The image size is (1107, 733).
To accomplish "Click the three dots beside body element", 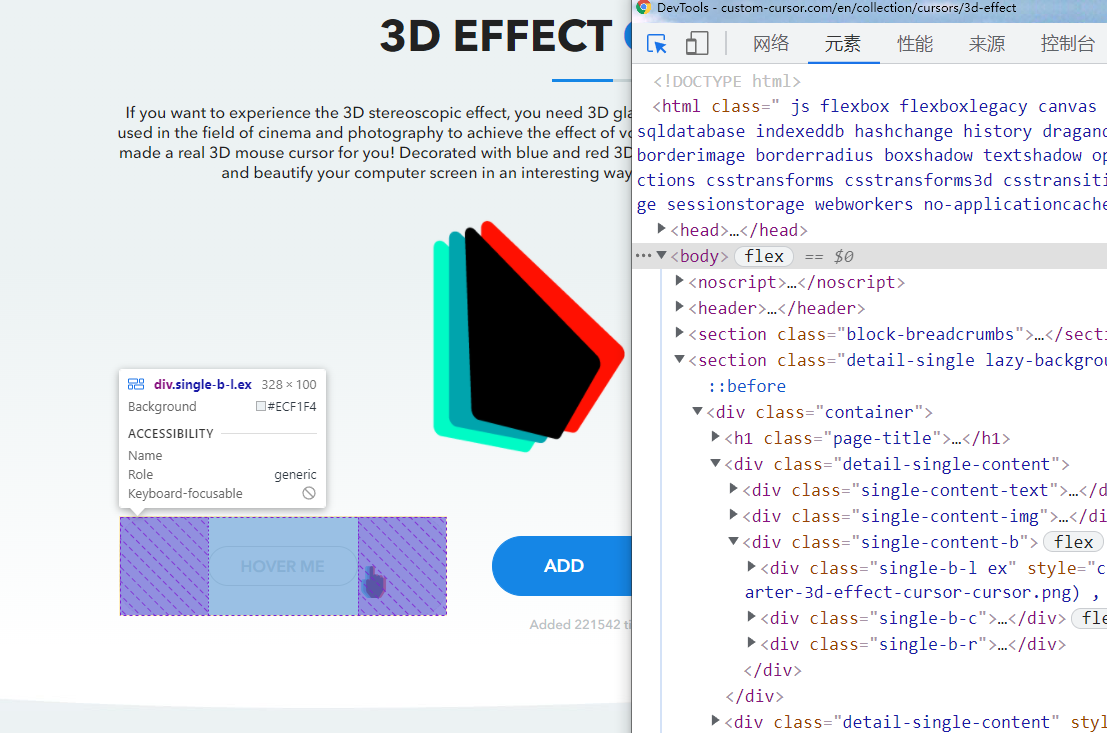I will click(643, 256).
